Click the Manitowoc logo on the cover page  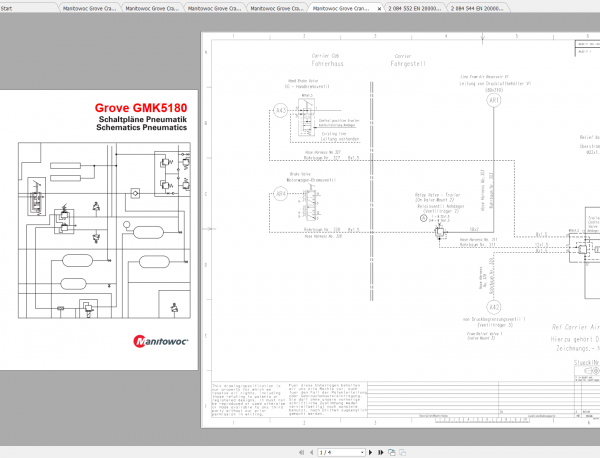tap(161, 341)
